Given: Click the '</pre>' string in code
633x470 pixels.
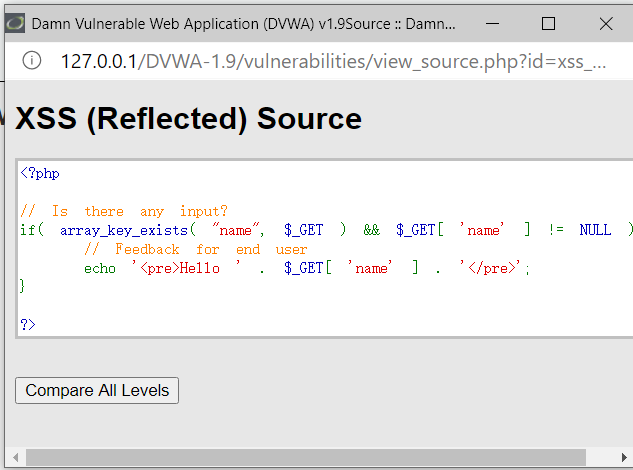Looking at the screenshot, I should (492, 268).
